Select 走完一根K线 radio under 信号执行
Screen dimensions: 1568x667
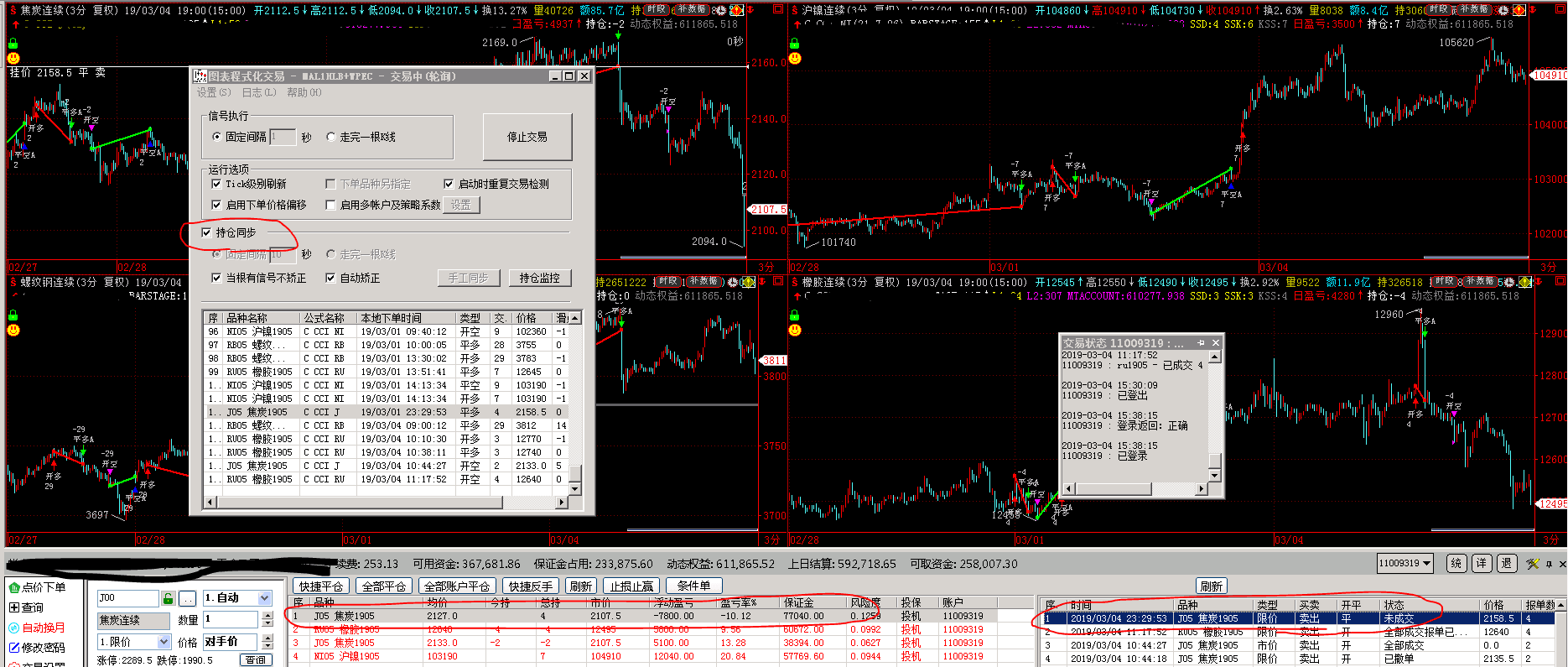331,137
